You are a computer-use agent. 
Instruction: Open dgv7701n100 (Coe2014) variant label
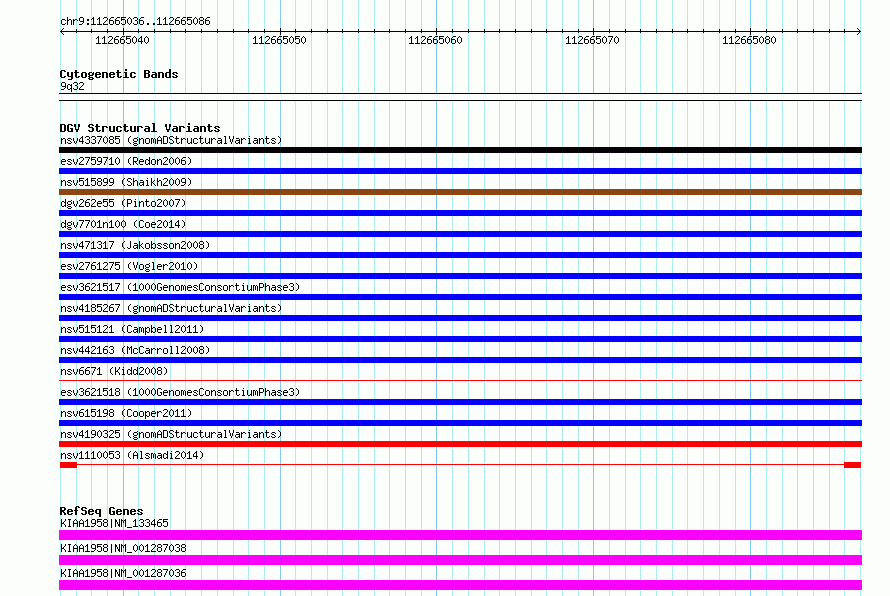(123, 224)
